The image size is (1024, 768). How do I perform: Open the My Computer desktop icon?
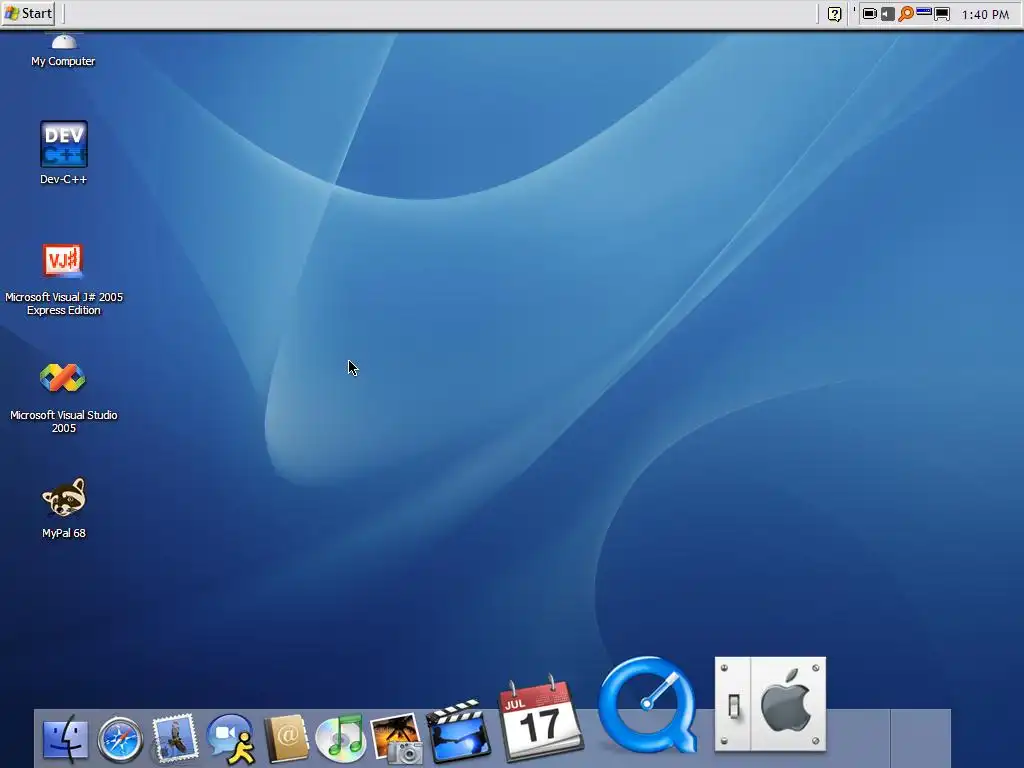click(64, 42)
